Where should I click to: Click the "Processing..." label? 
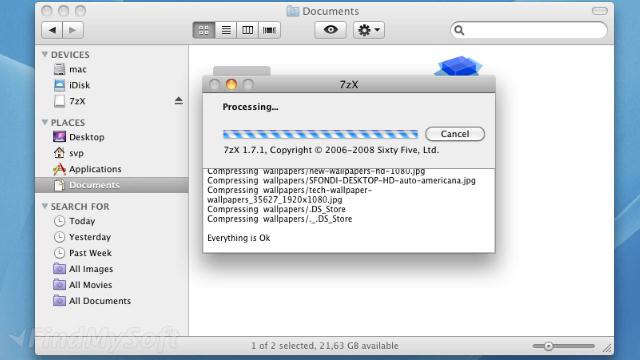pos(250,107)
